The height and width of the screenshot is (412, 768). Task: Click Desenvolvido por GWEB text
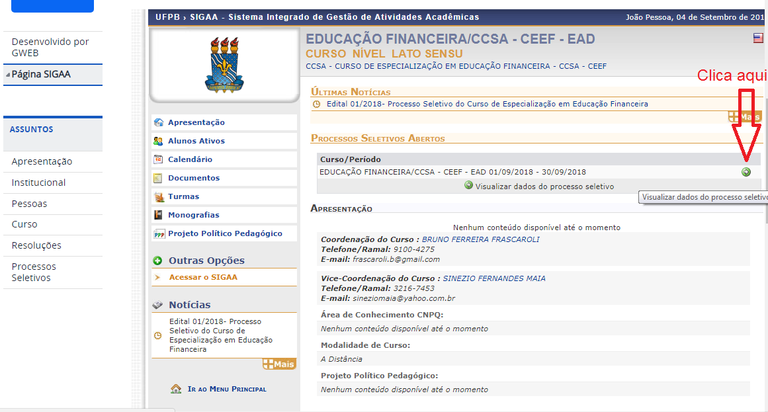point(50,47)
